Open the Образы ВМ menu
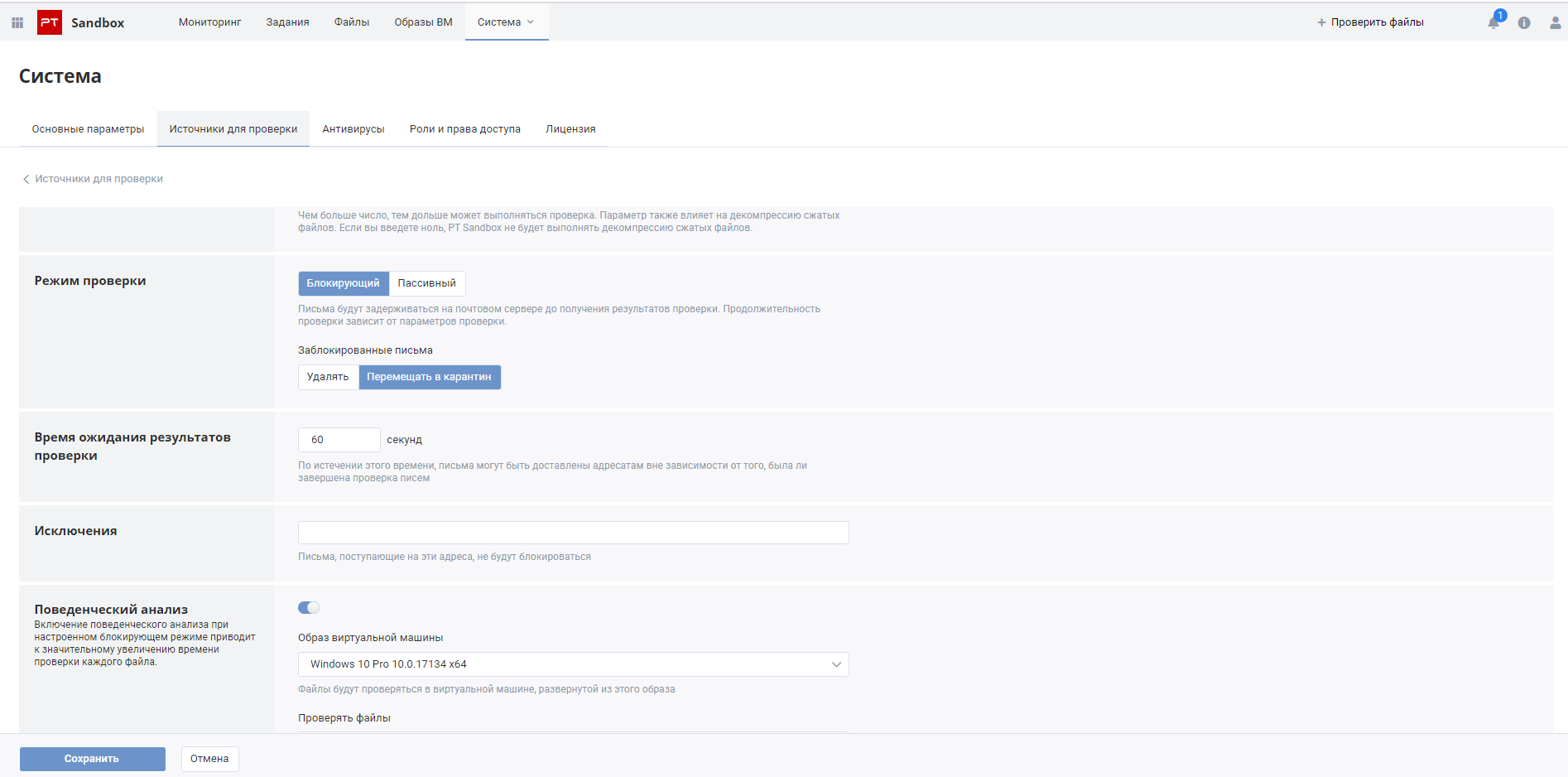 pyautogui.click(x=423, y=22)
